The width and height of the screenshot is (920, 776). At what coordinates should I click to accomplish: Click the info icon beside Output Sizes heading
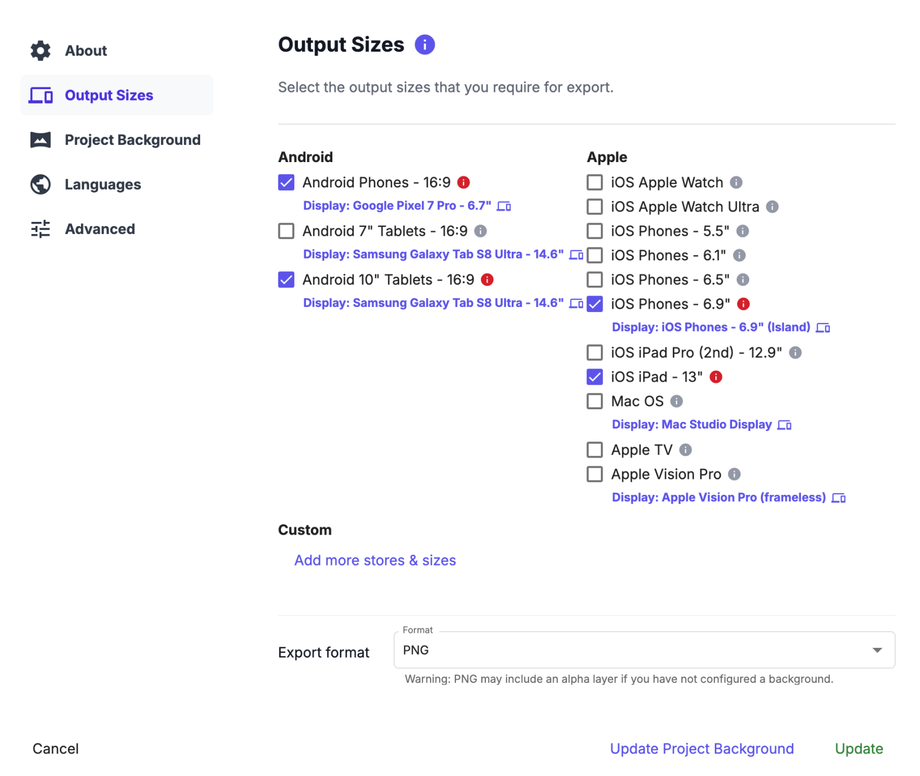point(425,45)
